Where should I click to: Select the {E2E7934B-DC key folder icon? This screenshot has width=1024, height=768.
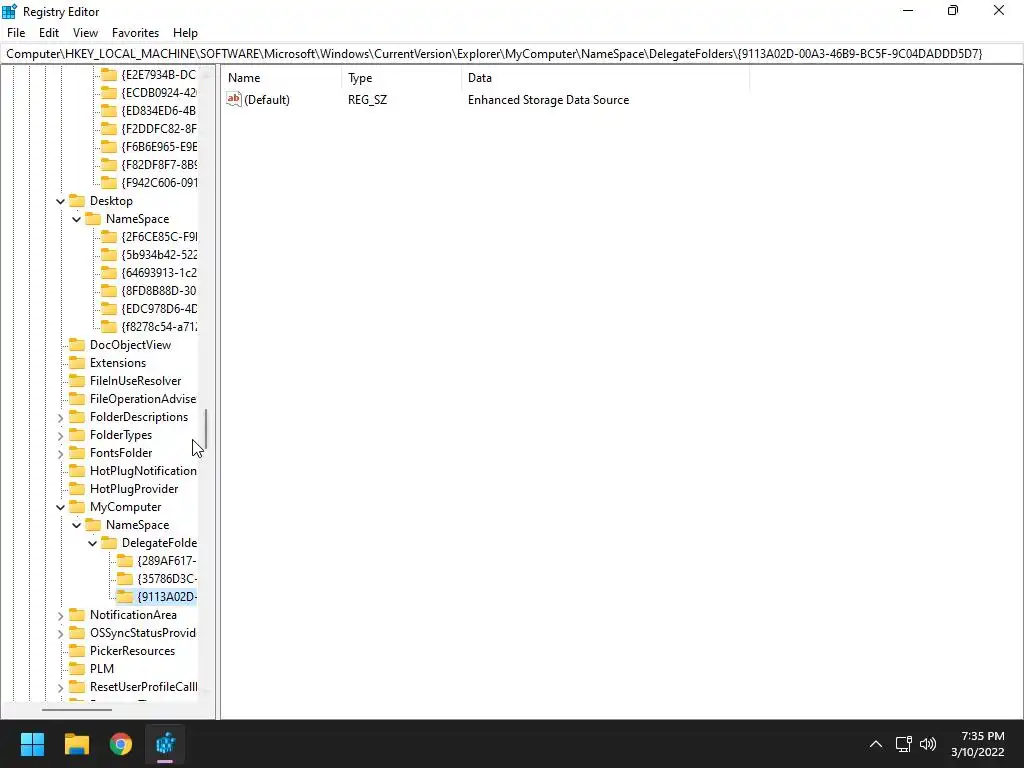tap(109, 74)
